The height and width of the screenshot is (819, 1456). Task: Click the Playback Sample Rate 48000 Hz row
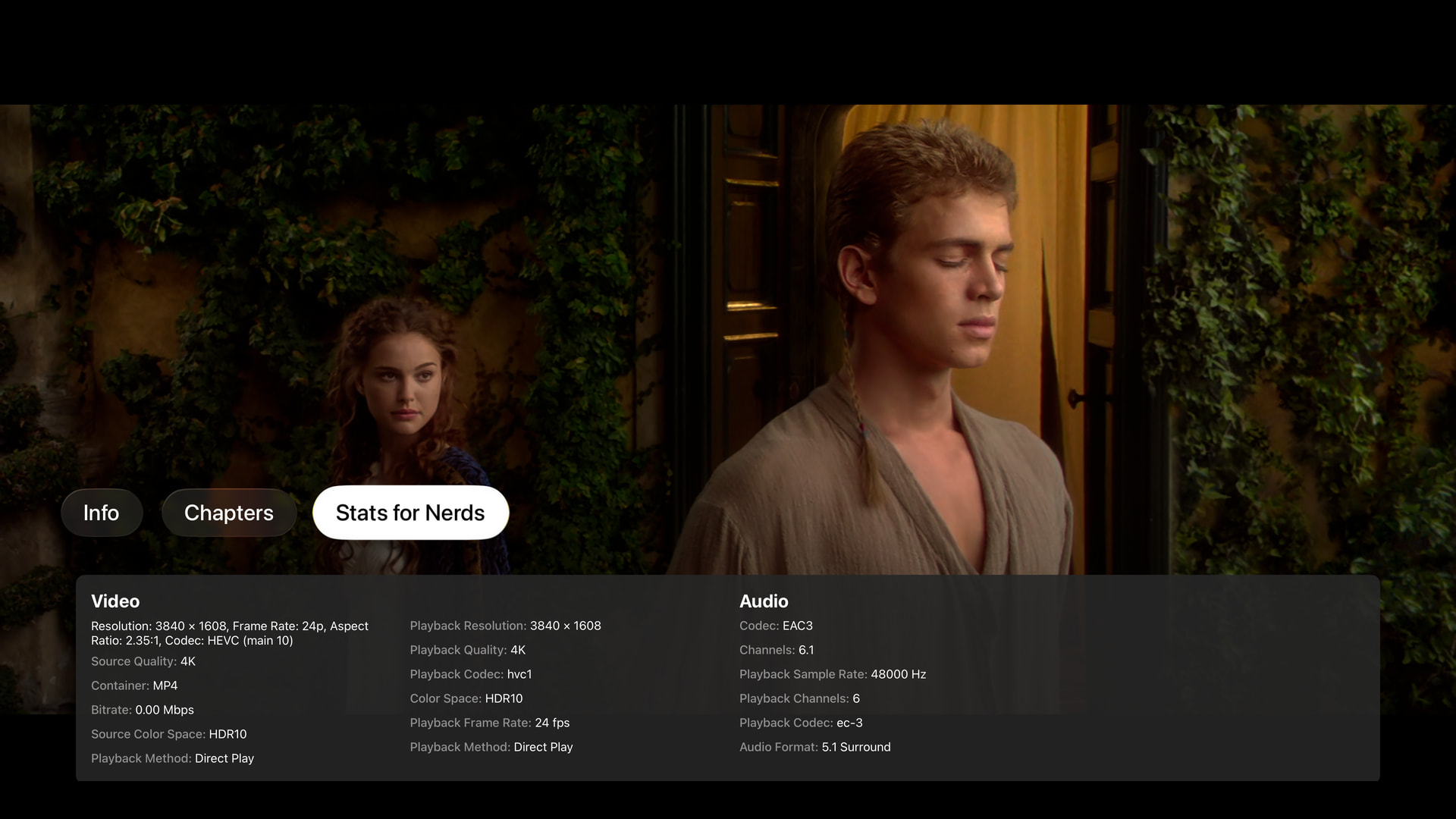(x=832, y=674)
